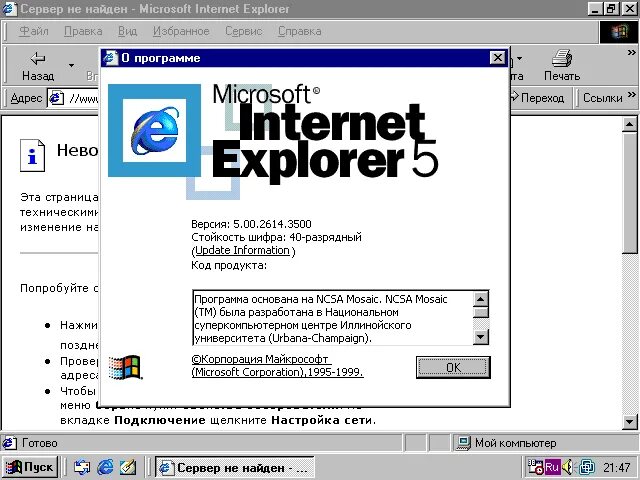Click the main page vertical scrollbar thumb

coord(629,193)
